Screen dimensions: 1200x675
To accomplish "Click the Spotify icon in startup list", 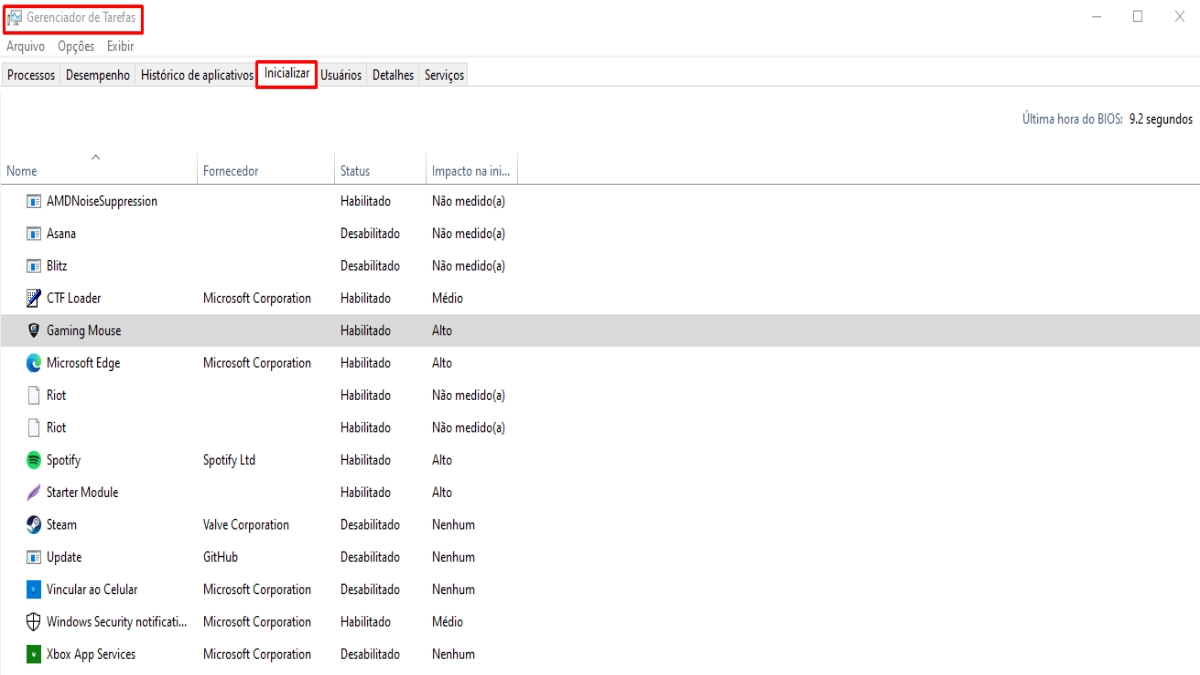I will pyautogui.click(x=33, y=460).
